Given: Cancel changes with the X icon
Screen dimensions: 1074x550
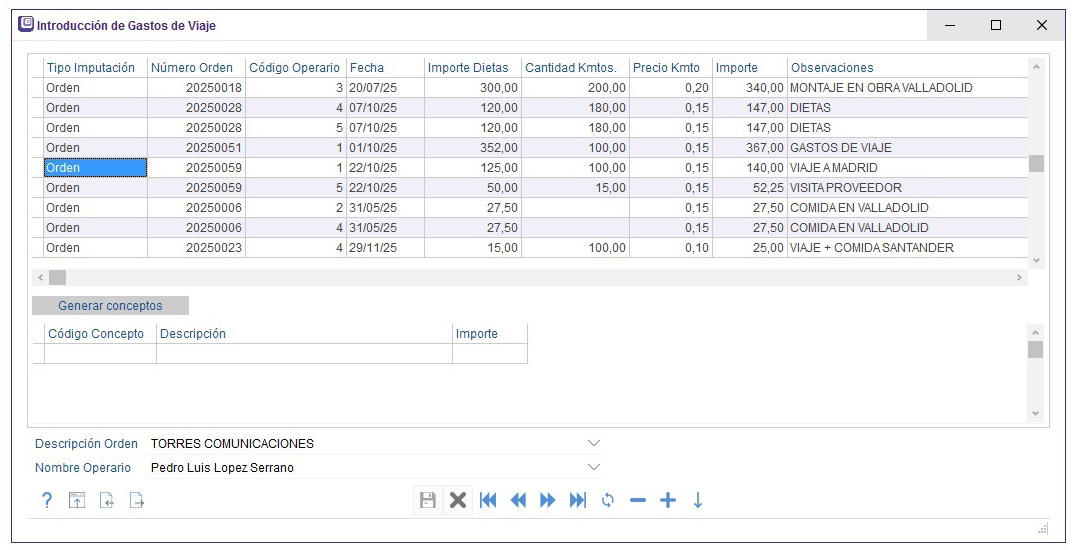Looking at the screenshot, I should click(458, 501).
